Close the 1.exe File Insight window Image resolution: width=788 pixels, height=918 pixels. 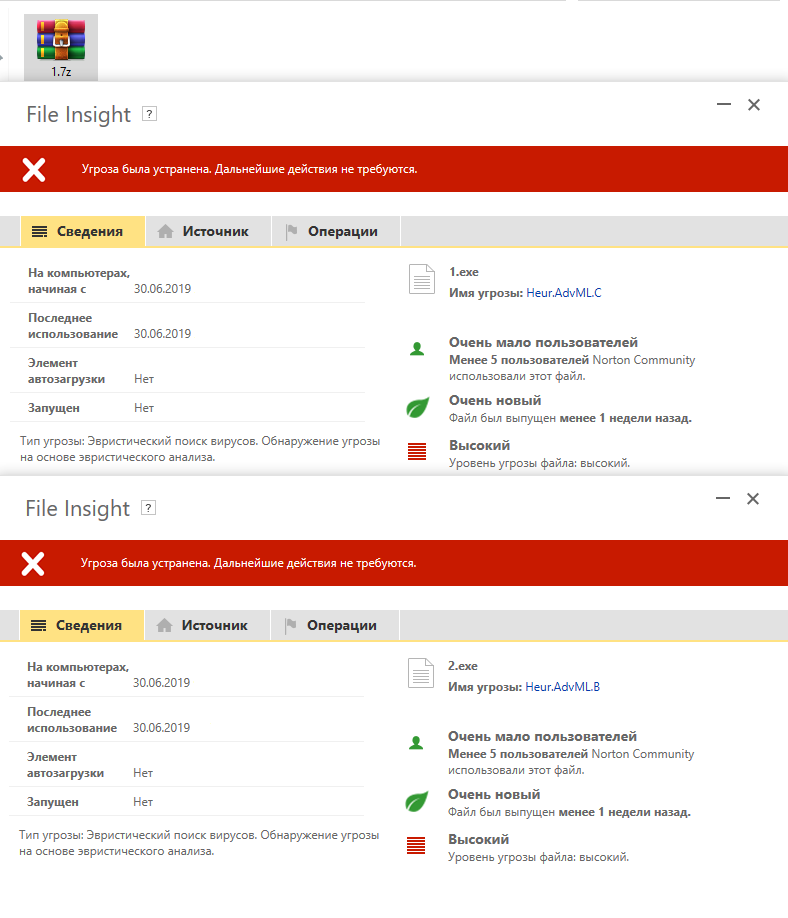coord(754,105)
